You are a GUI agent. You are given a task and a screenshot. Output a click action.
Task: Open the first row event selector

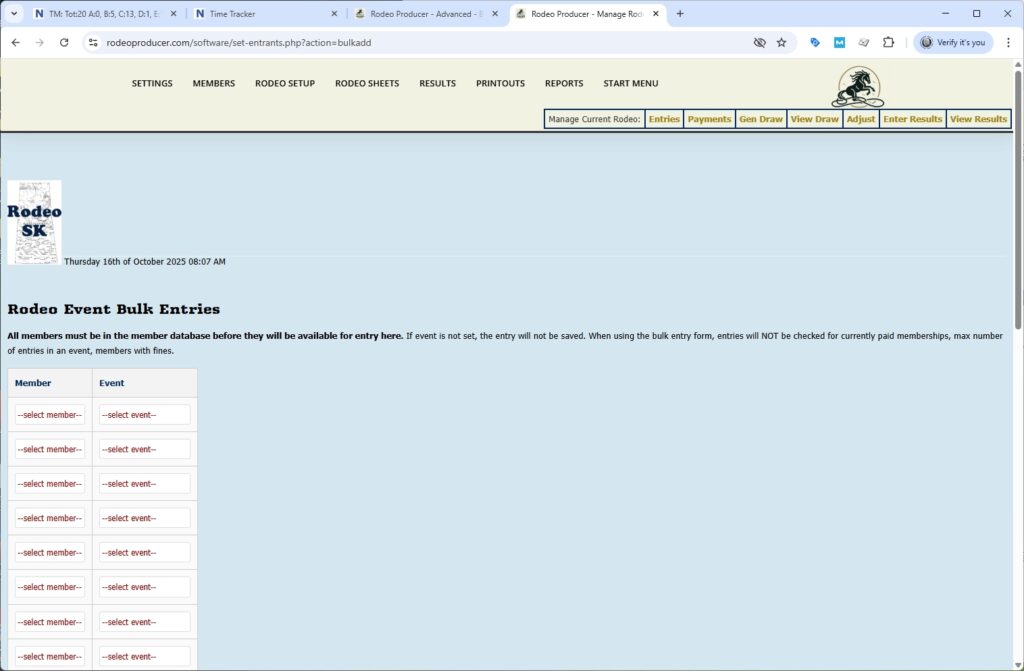point(144,414)
